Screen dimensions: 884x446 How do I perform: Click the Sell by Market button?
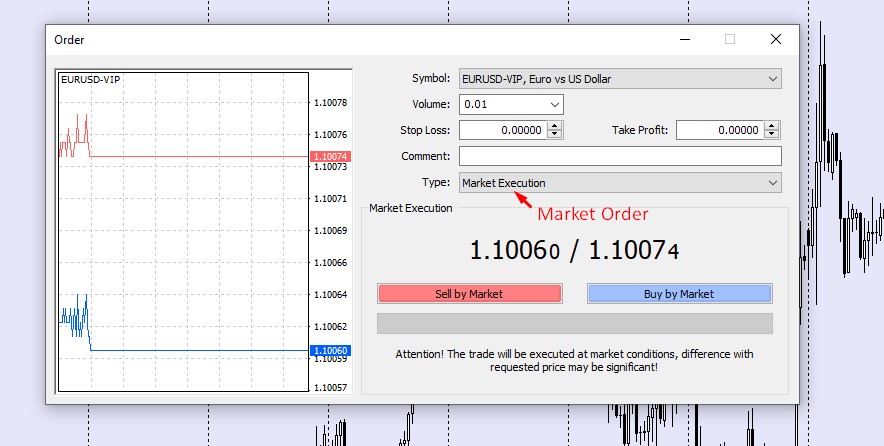pyautogui.click(x=469, y=294)
